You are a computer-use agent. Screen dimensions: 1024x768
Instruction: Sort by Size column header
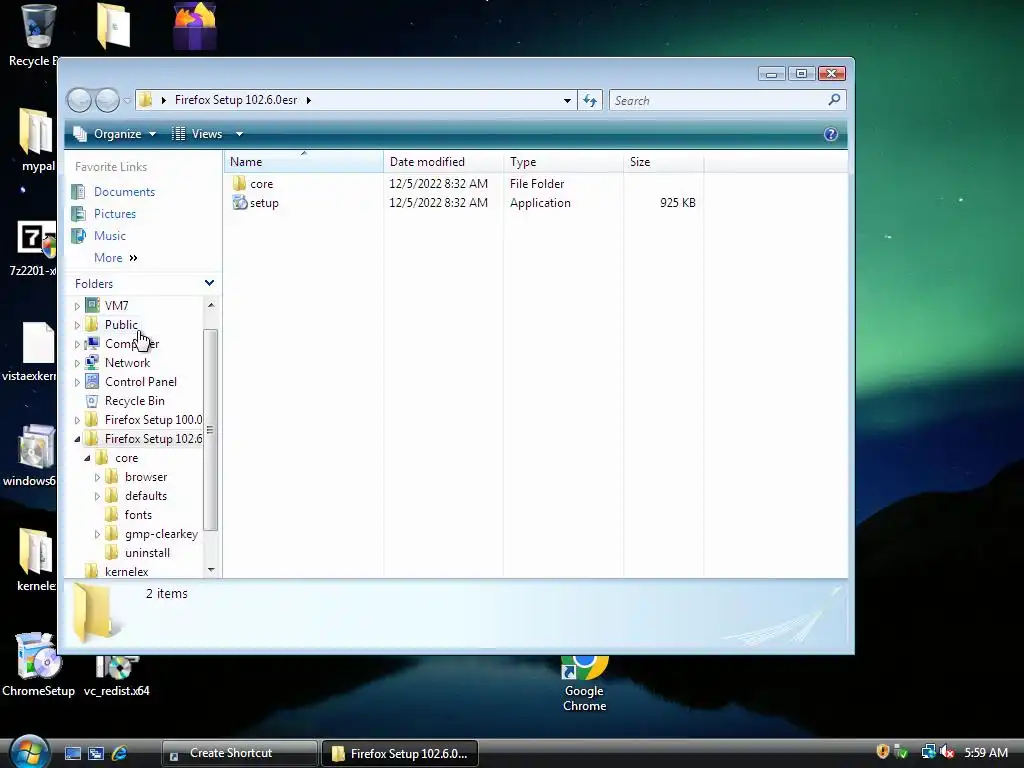664,162
